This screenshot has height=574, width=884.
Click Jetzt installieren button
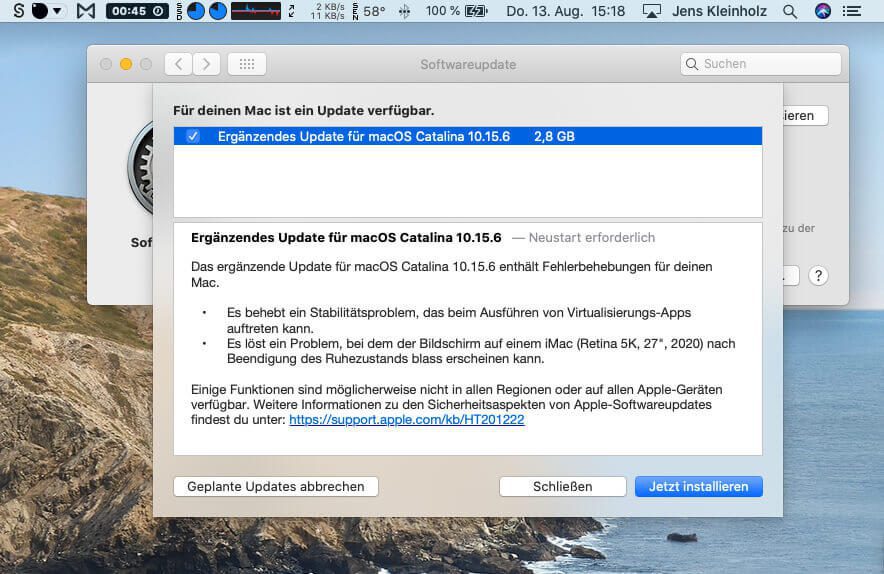click(x=699, y=487)
